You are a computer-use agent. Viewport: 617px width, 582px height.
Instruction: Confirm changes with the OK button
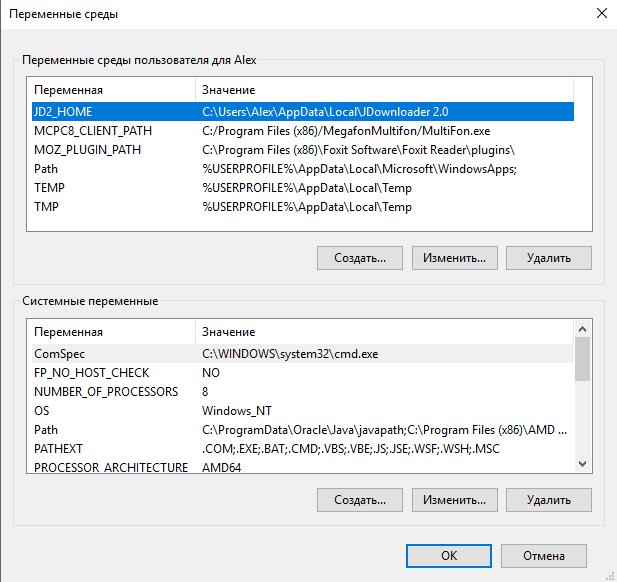click(x=449, y=556)
